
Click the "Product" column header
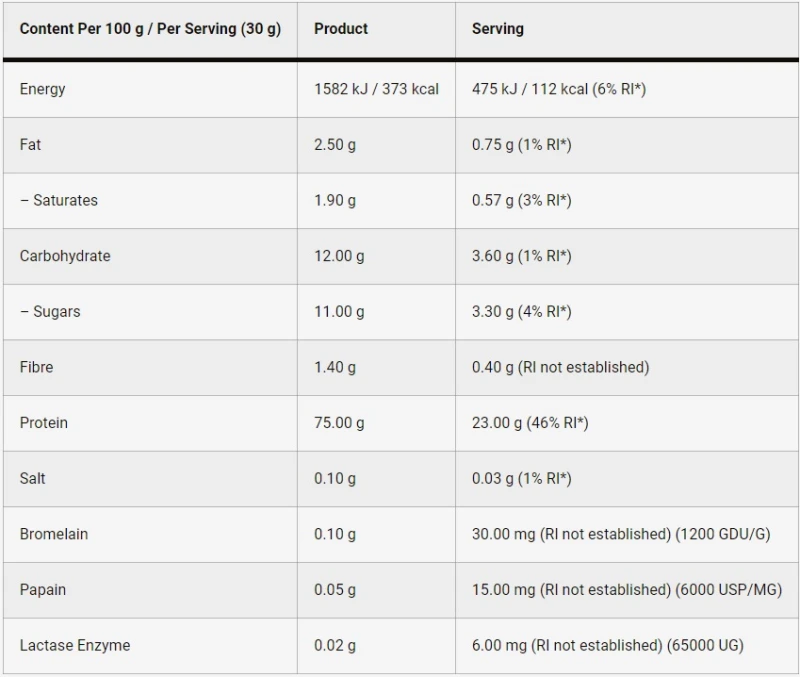click(341, 29)
